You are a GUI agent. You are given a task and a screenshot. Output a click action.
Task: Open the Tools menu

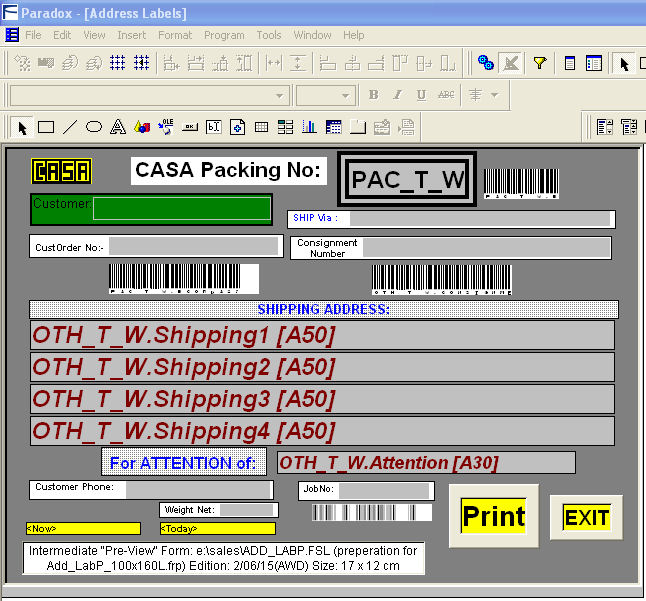[x=269, y=35]
